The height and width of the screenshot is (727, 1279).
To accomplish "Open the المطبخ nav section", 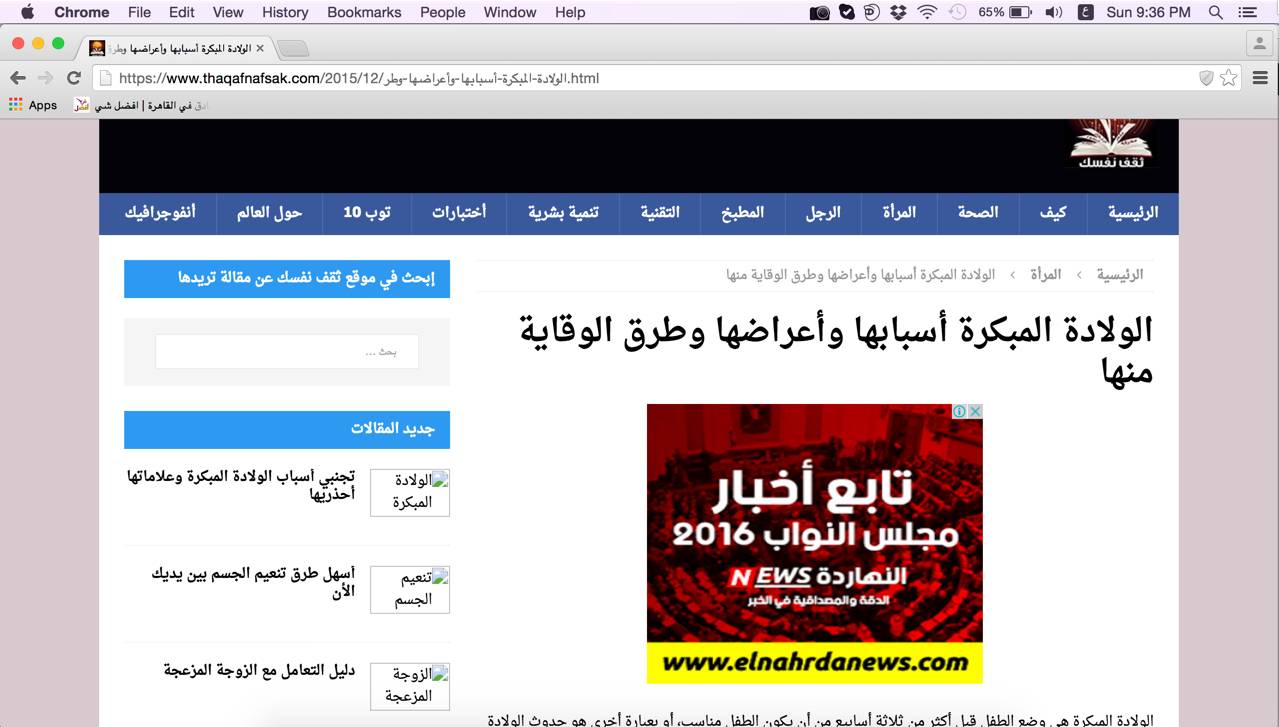I will 743,213.
